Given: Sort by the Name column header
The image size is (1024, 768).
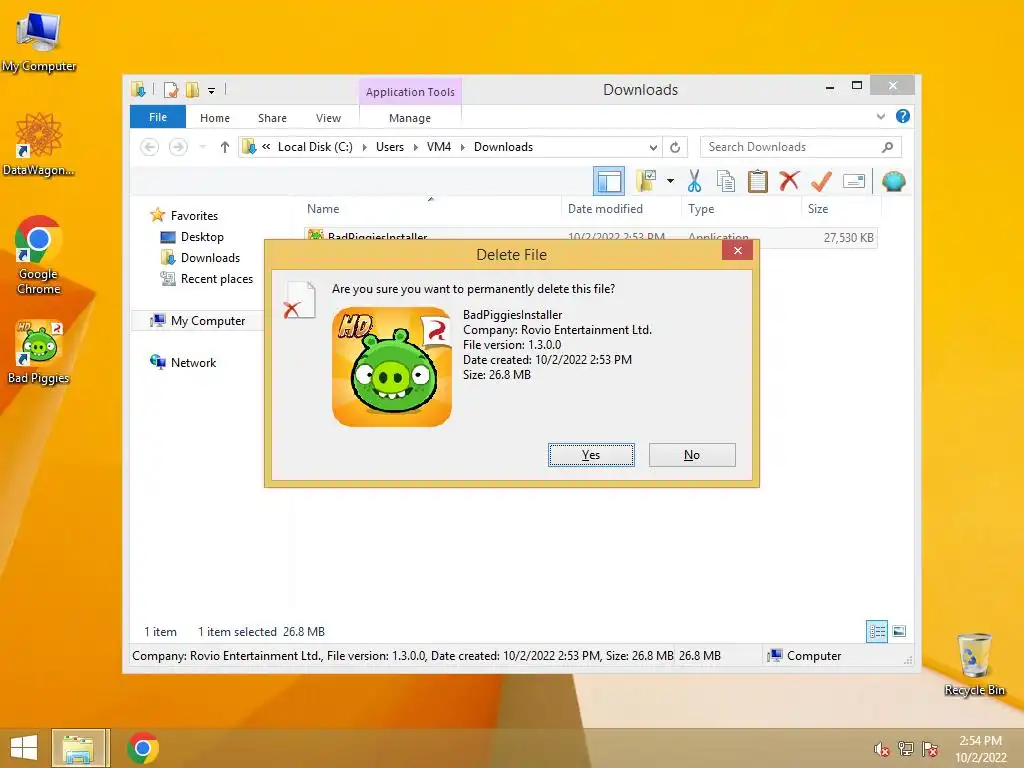Looking at the screenshot, I should (x=323, y=209).
